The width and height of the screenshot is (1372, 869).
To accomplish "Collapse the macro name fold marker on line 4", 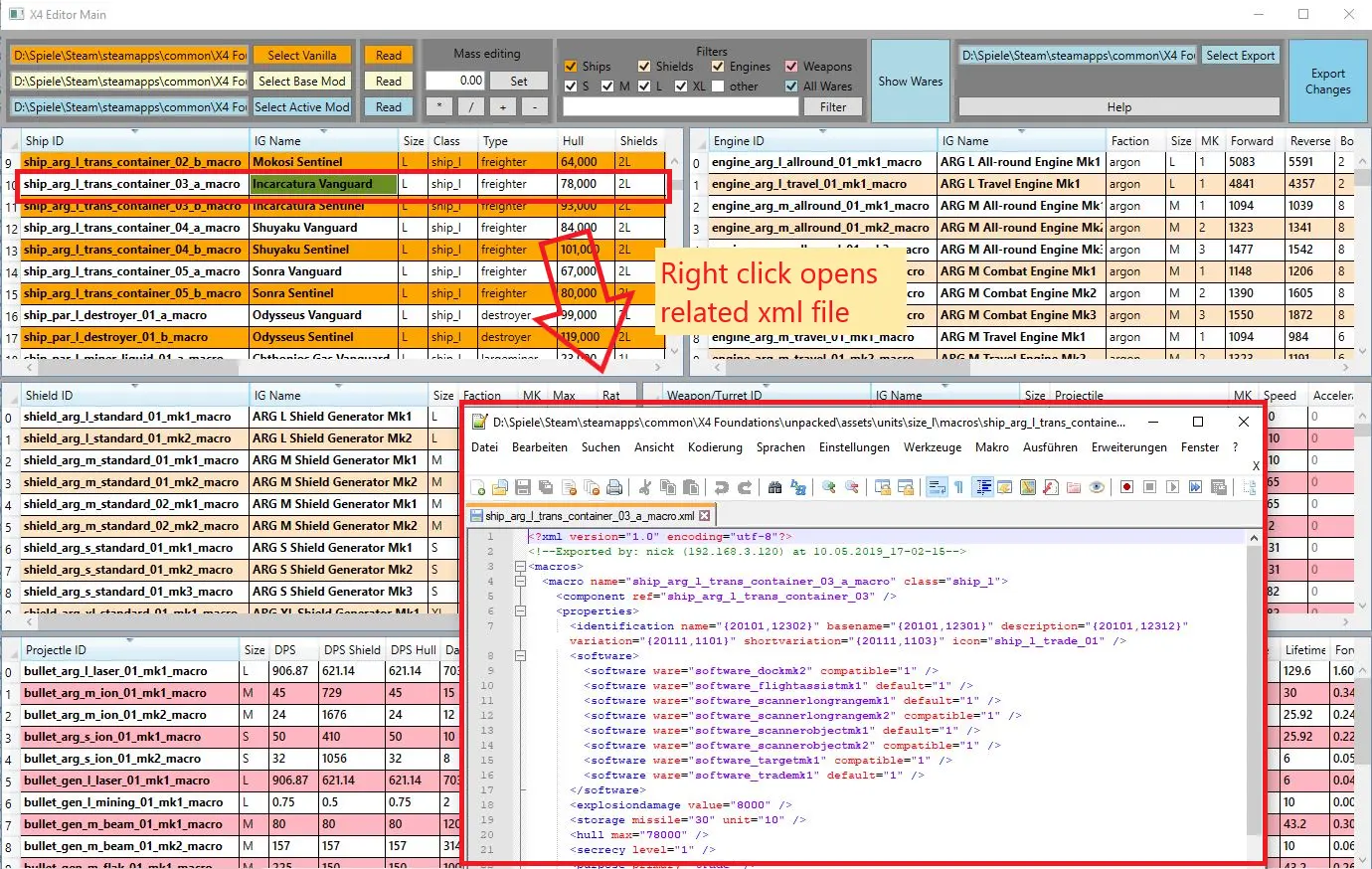I will [x=520, y=582].
